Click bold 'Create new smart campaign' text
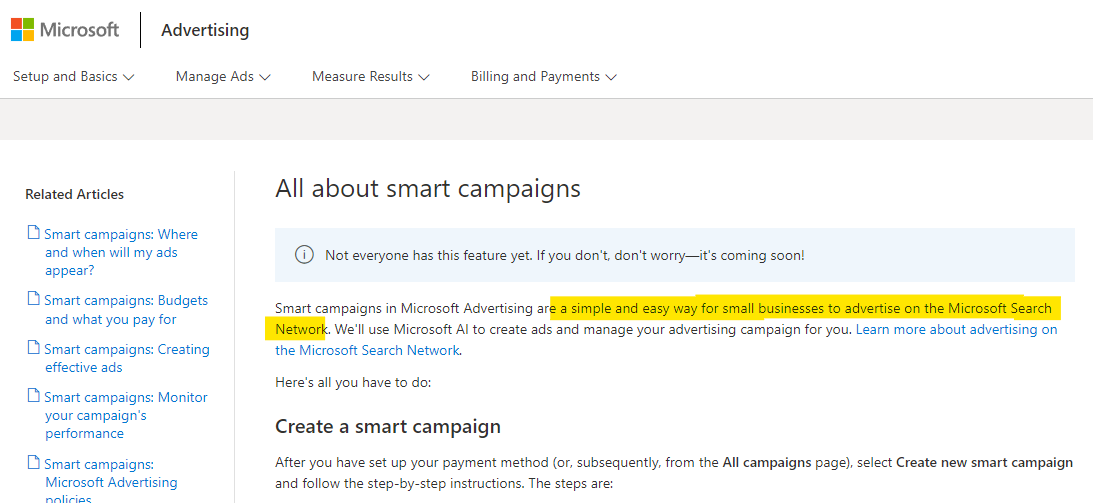 (984, 463)
